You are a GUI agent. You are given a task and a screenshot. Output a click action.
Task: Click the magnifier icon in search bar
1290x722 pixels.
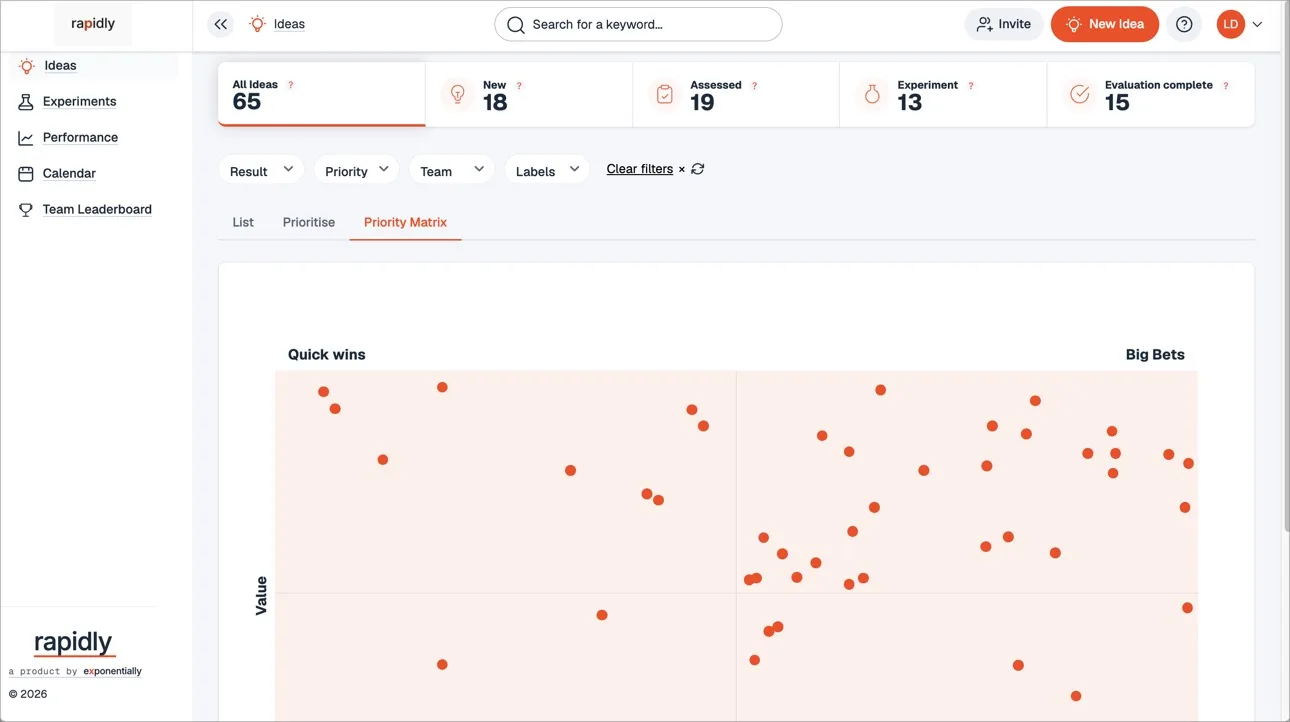point(516,25)
